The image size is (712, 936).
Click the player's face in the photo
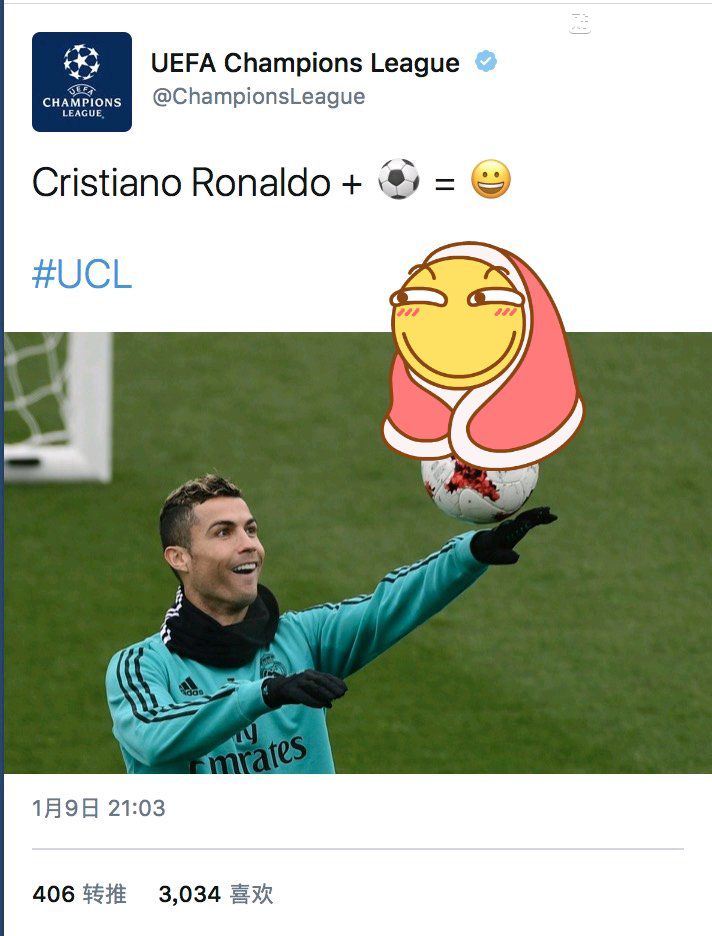point(226,548)
